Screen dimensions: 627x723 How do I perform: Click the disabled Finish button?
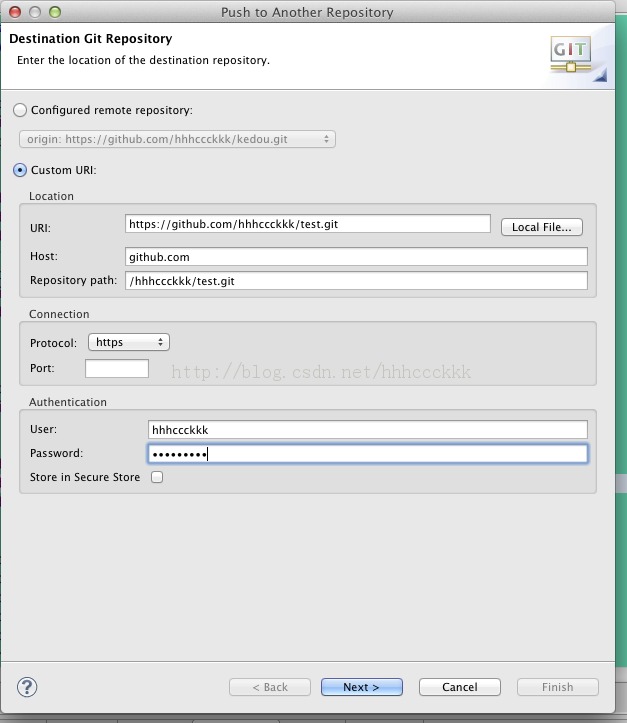[558, 687]
